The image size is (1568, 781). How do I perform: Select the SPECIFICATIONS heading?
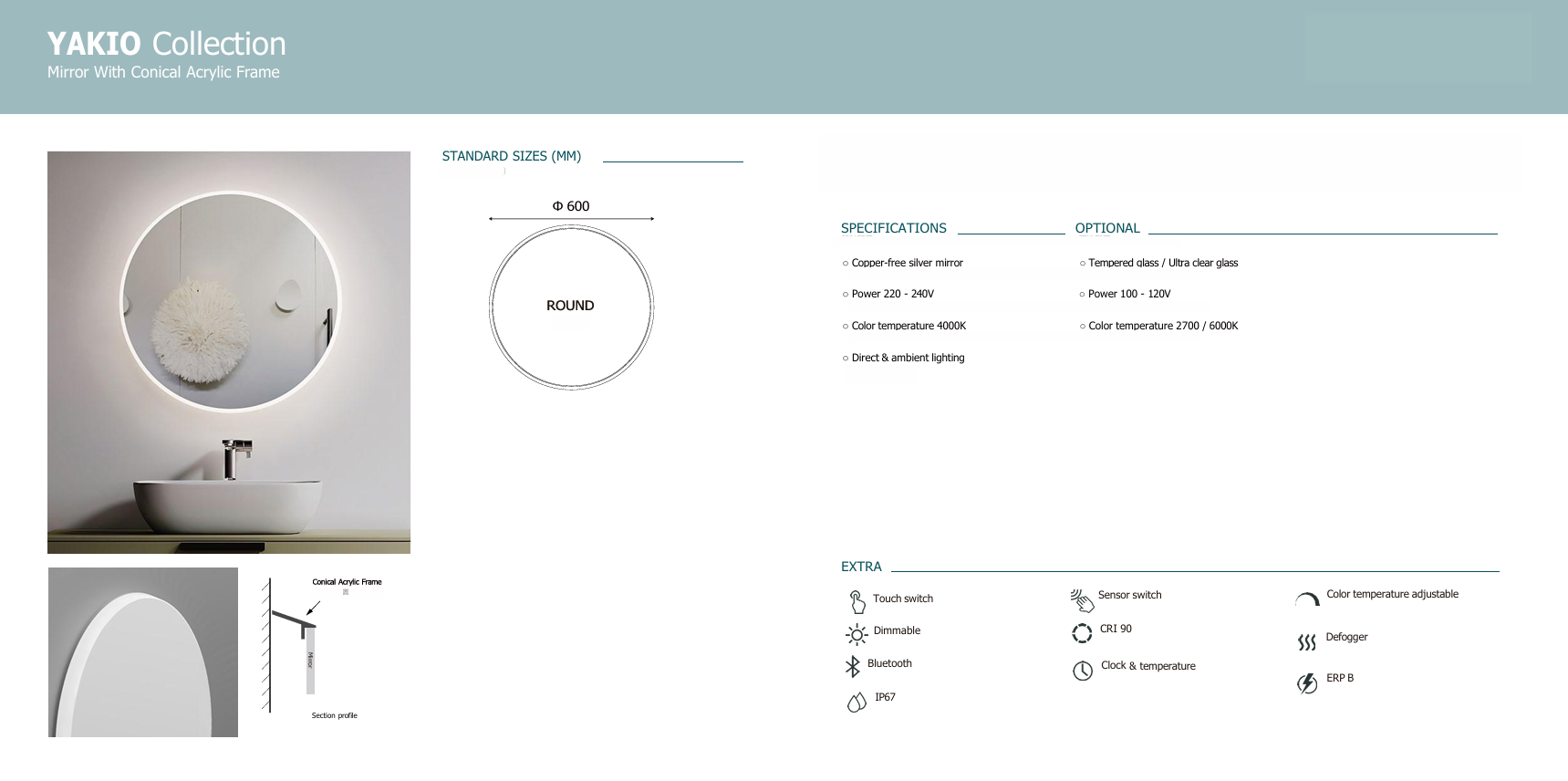coord(893,228)
